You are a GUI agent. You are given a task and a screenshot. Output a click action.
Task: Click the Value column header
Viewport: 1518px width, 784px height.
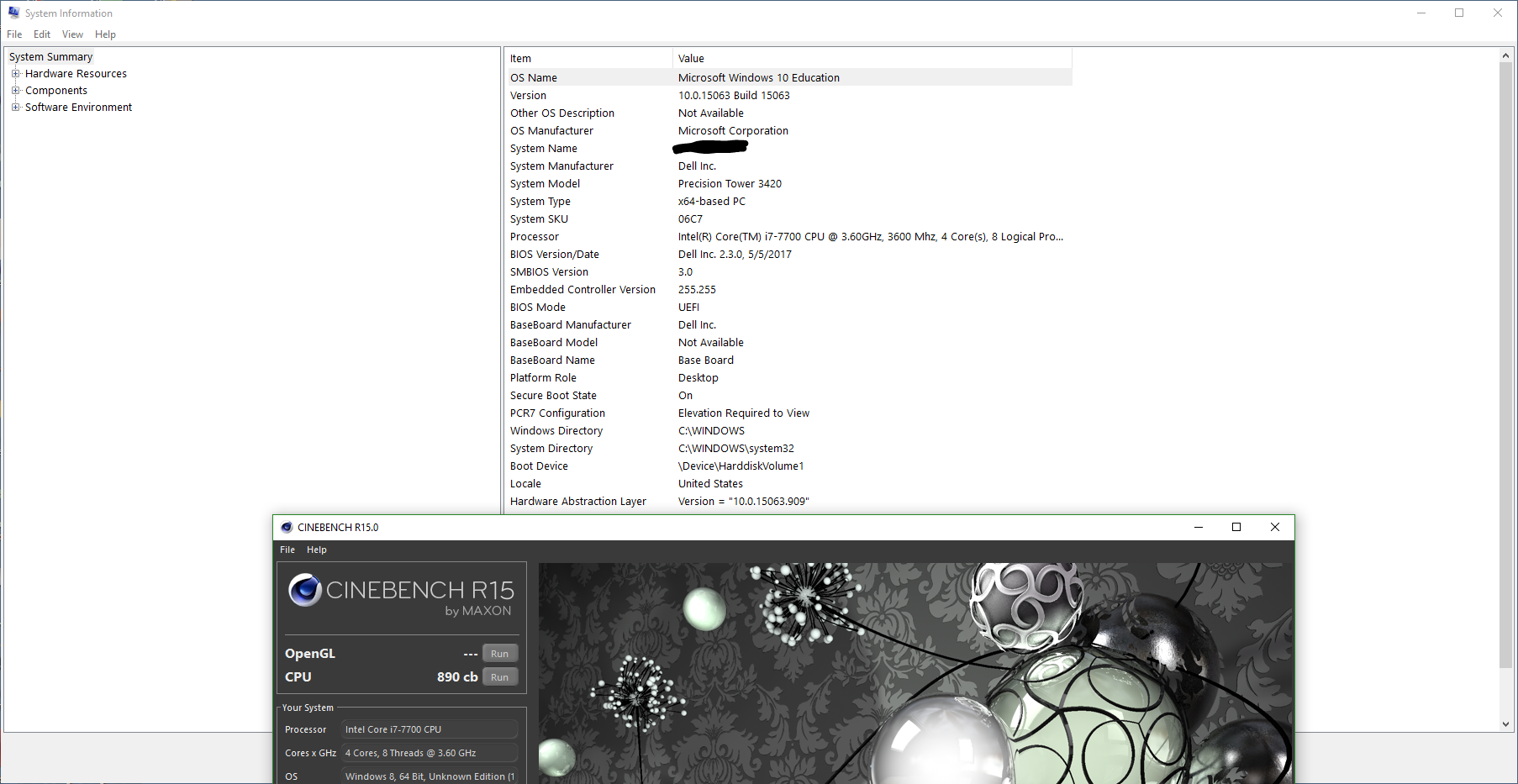[x=872, y=59]
